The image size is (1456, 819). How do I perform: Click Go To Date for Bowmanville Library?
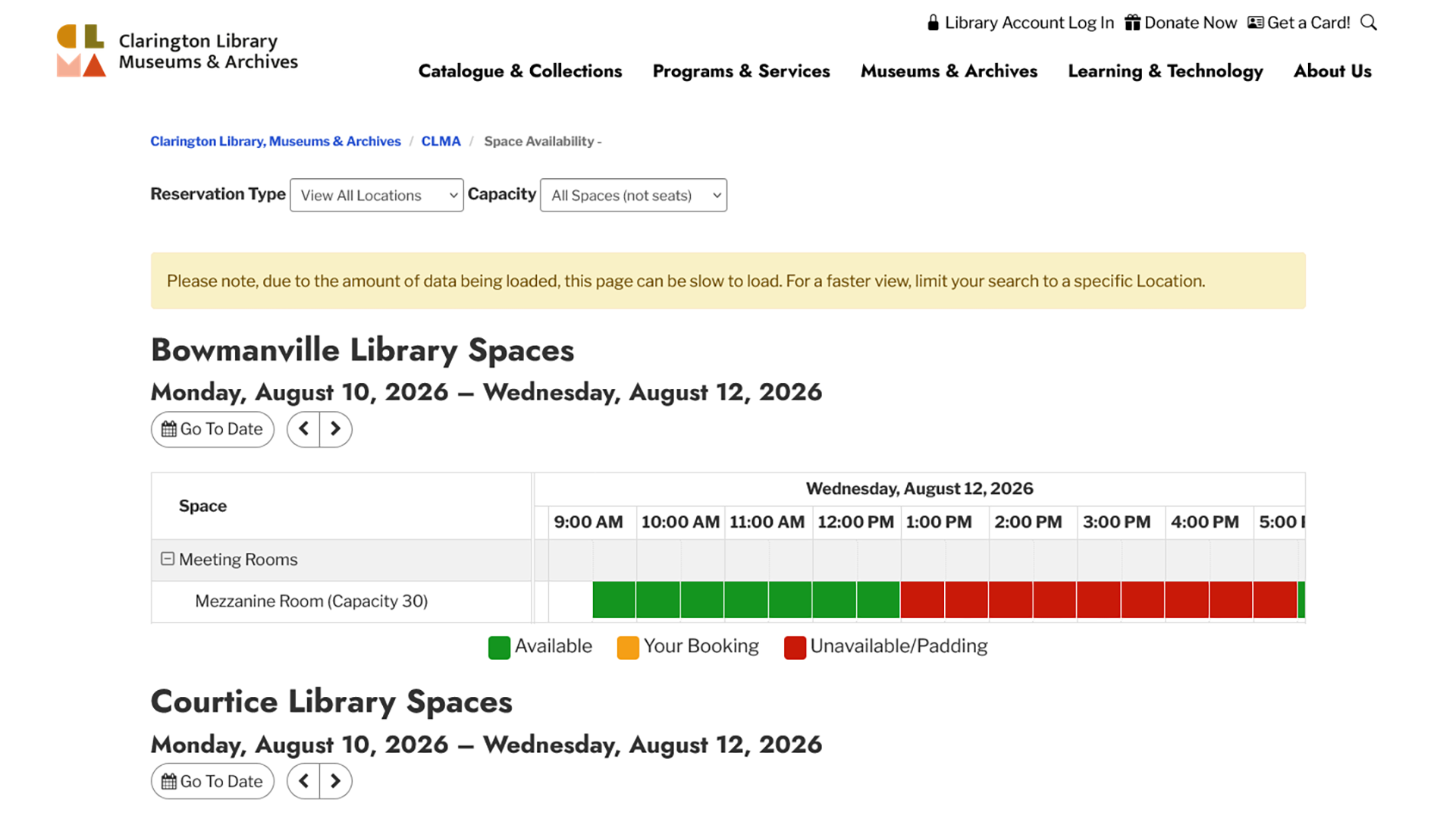[212, 429]
